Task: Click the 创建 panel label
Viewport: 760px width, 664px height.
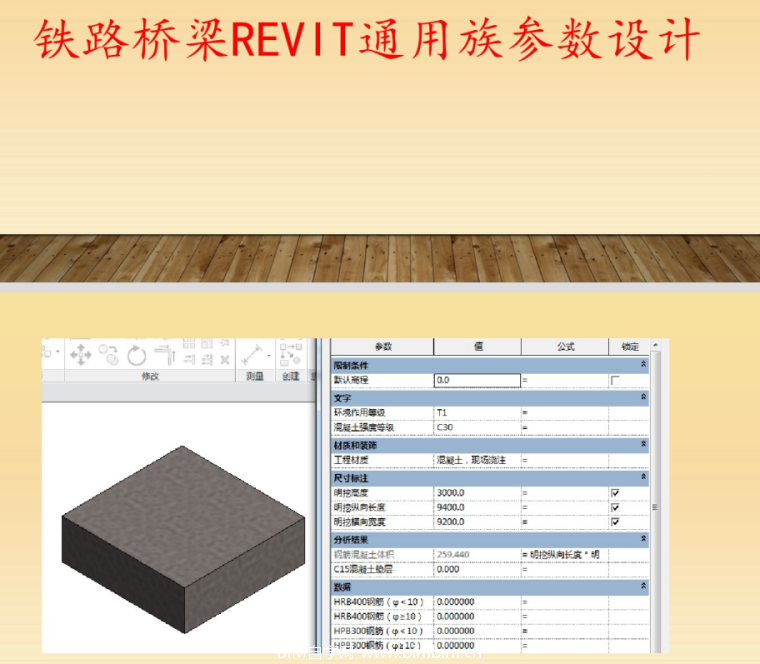Action: pos(291,376)
